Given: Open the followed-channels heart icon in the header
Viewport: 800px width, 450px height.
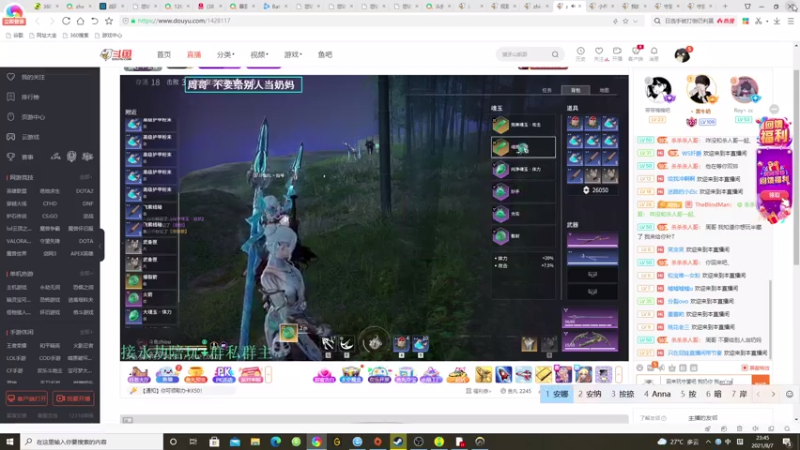Looking at the screenshot, I should (599, 53).
